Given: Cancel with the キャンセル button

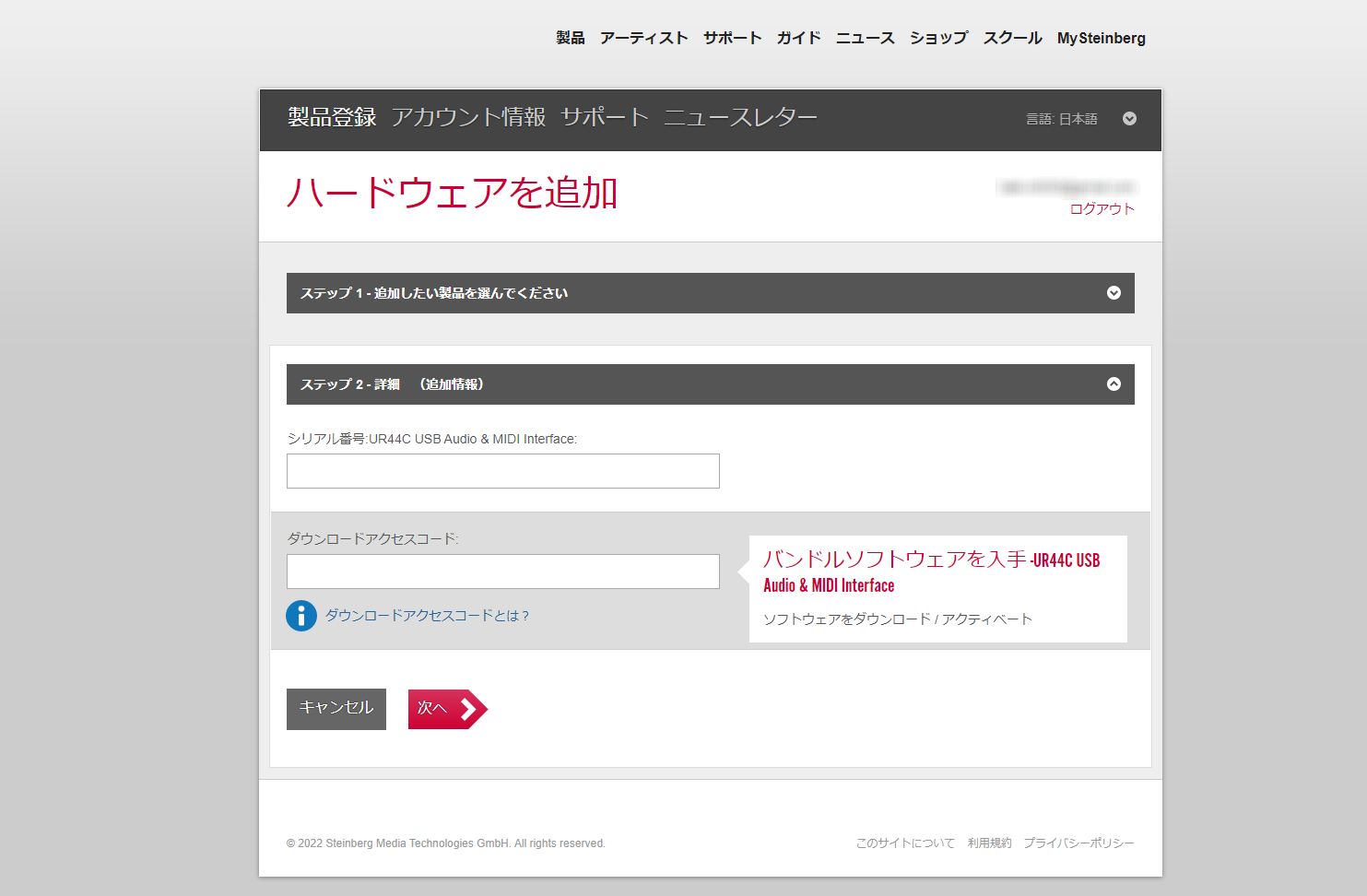Looking at the screenshot, I should click(336, 709).
